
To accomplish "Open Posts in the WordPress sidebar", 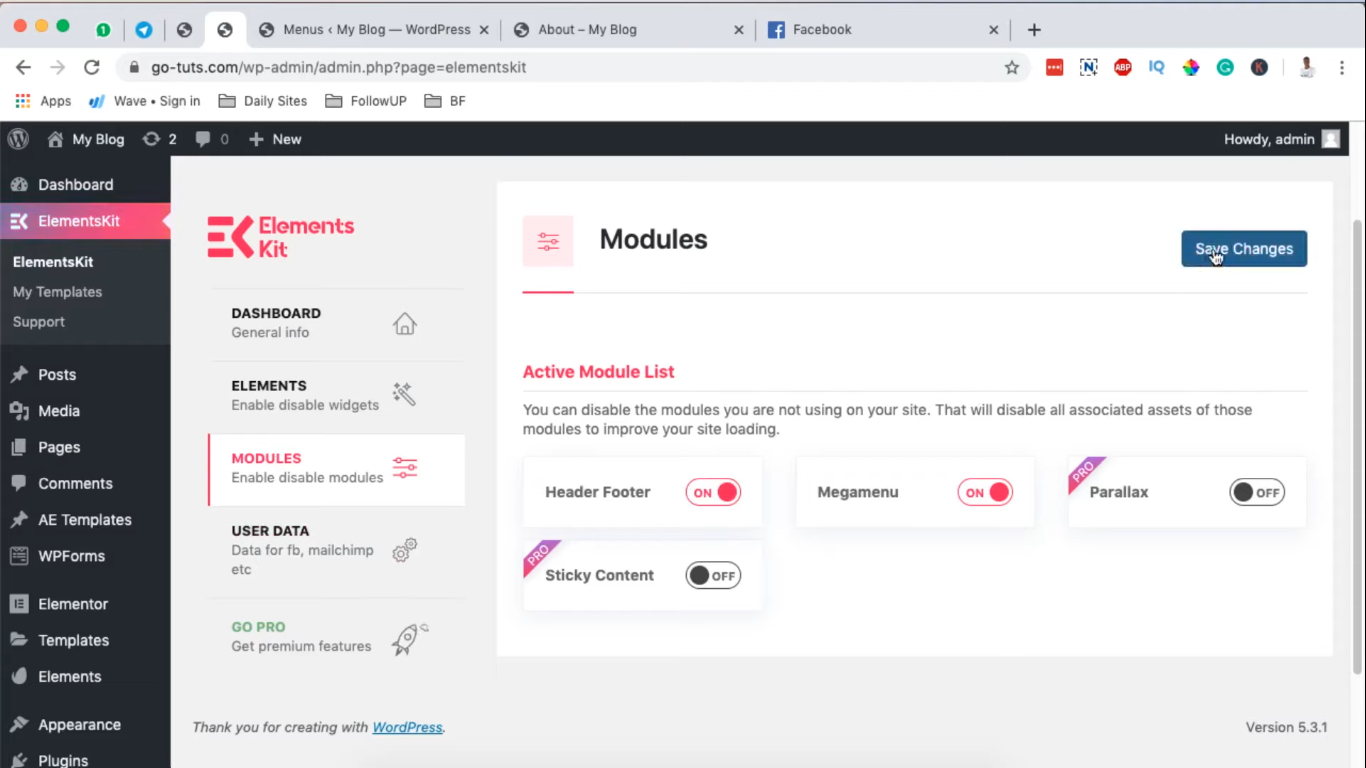I will click(85, 375).
